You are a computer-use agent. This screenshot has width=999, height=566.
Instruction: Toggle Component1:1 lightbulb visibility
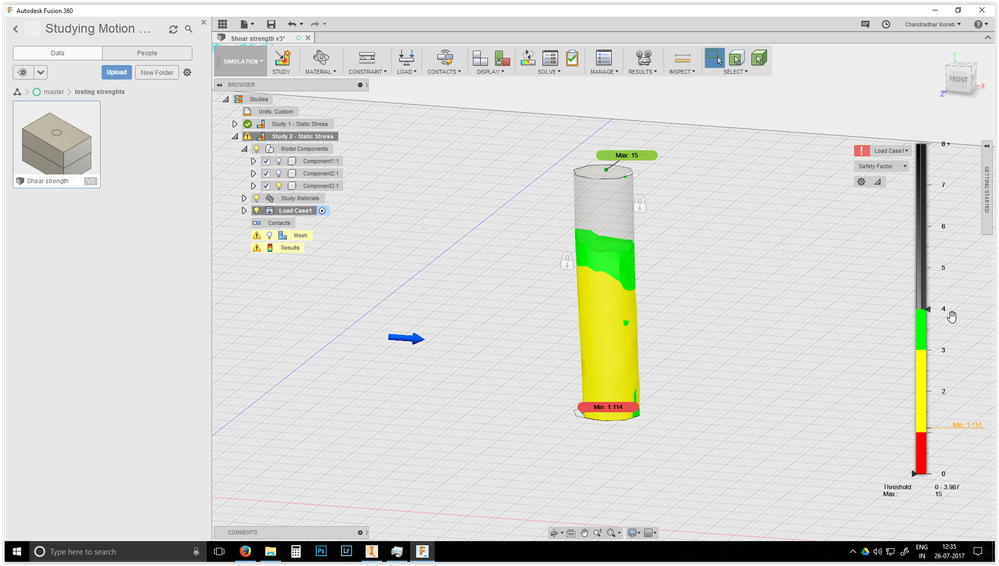pyautogui.click(x=278, y=161)
